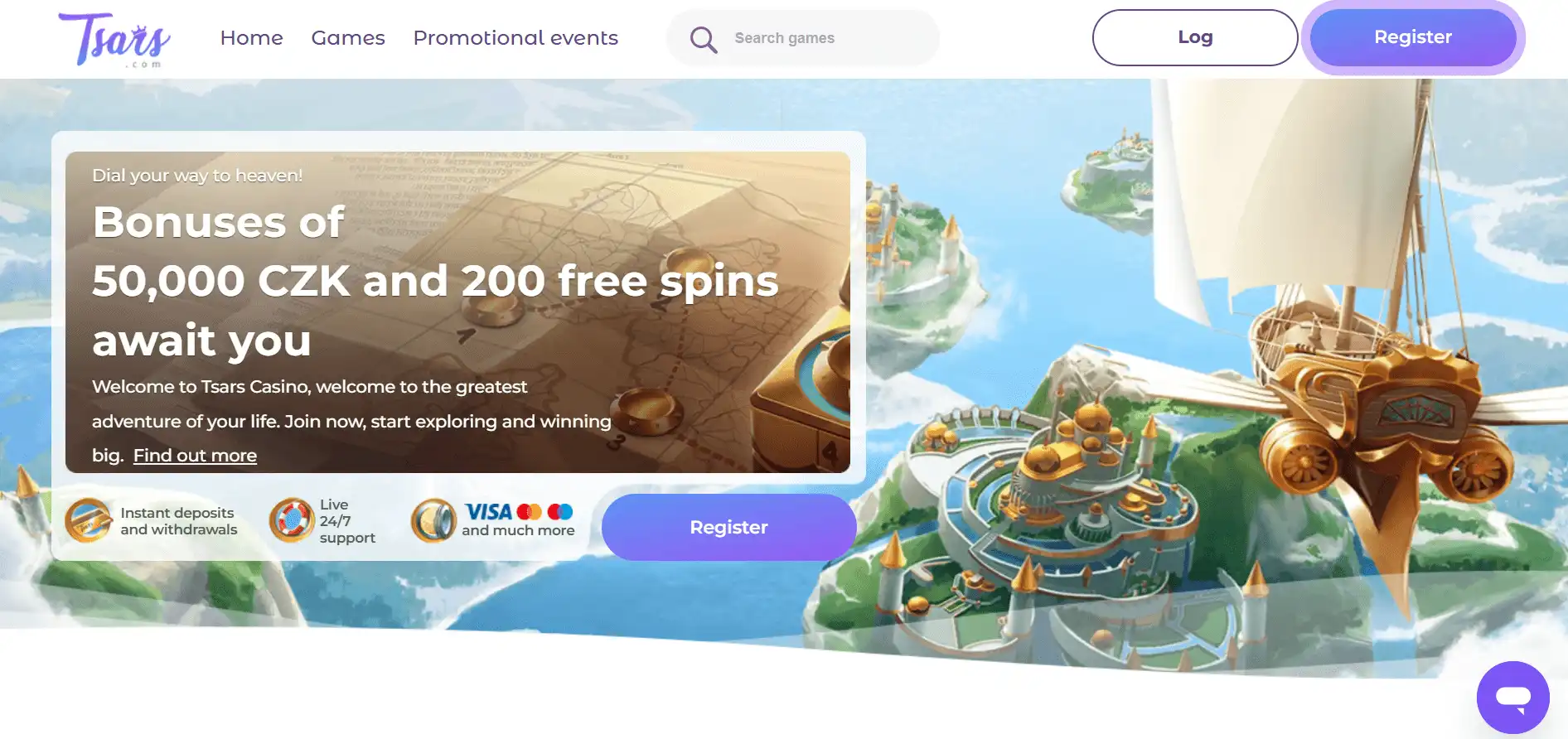Go to Promotional events page
Screen dimensions: 1568x739
coord(515,38)
